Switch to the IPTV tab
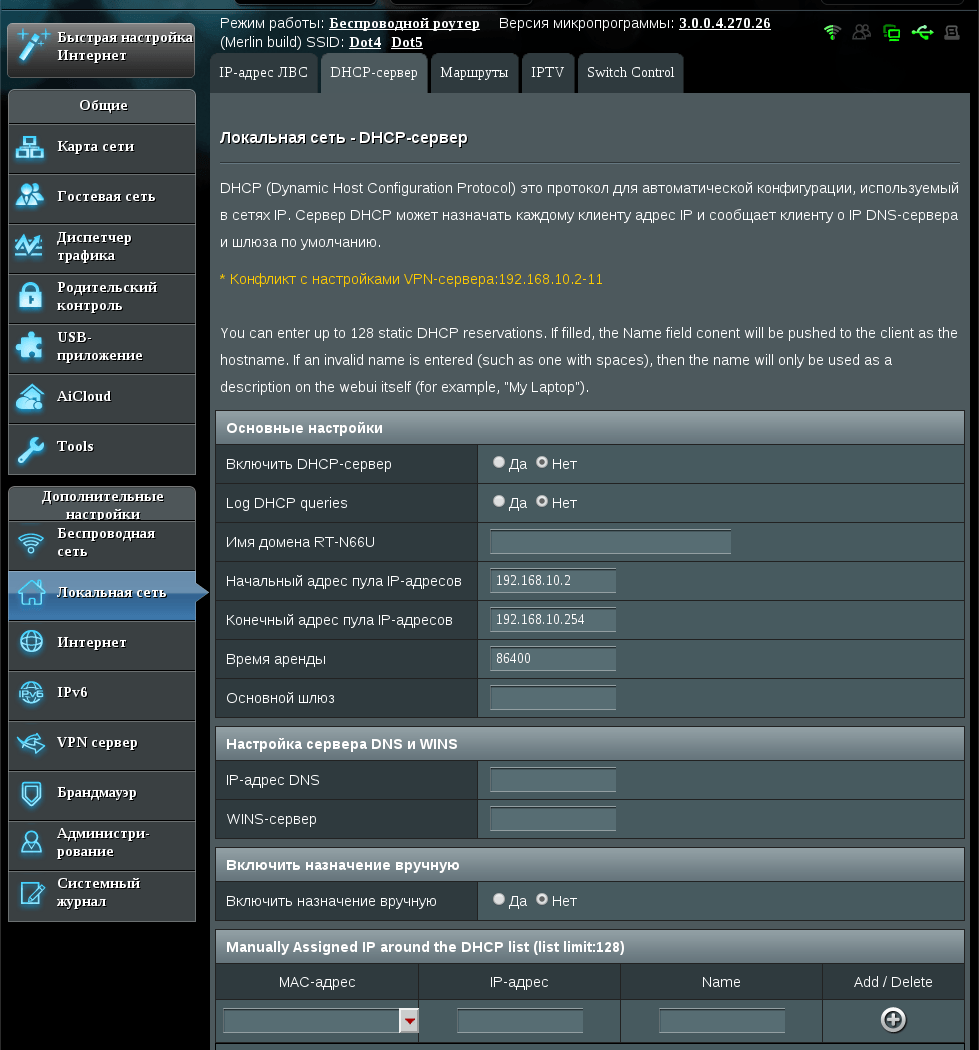979x1050 pixels. [x=547, y=73]
